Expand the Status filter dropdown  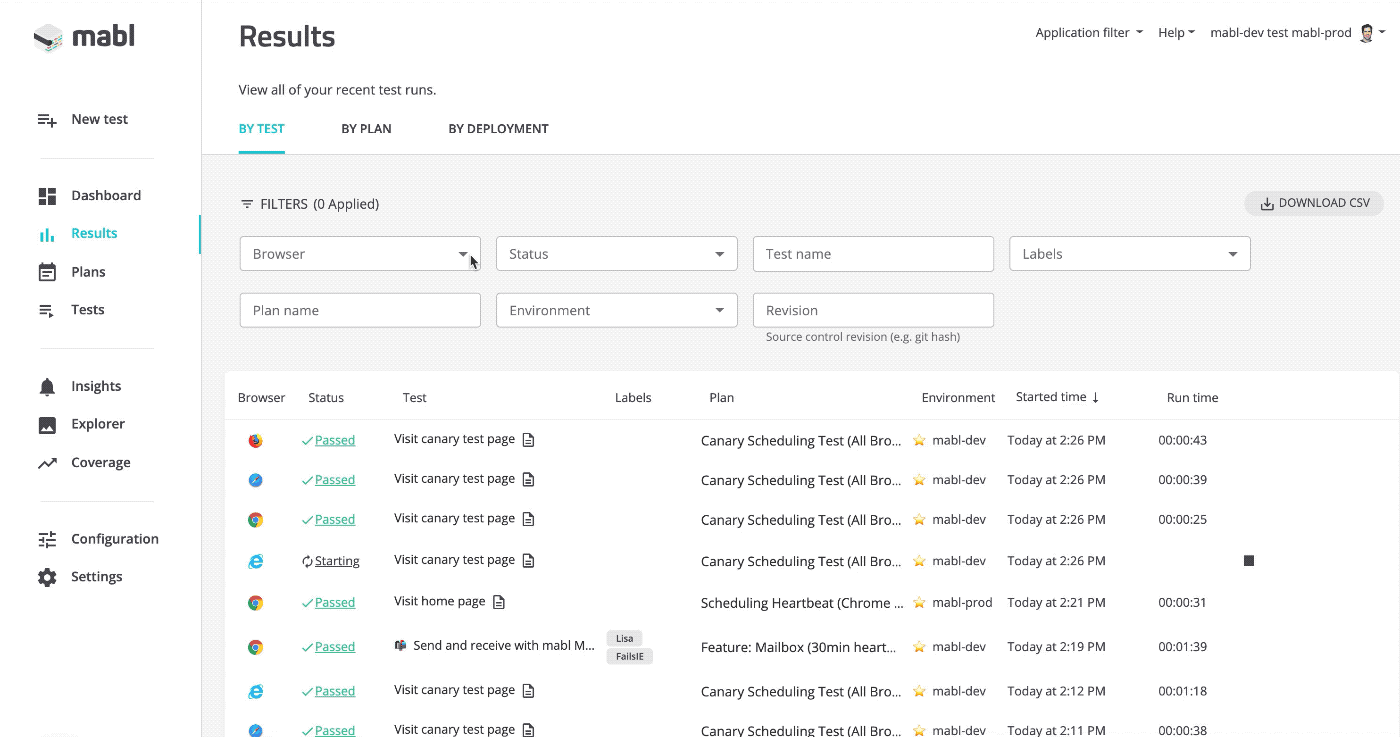[616, 253]
